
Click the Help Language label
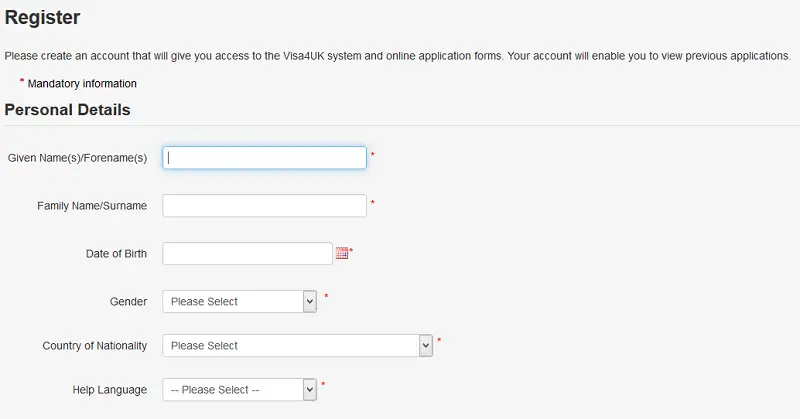coord(110,390)
